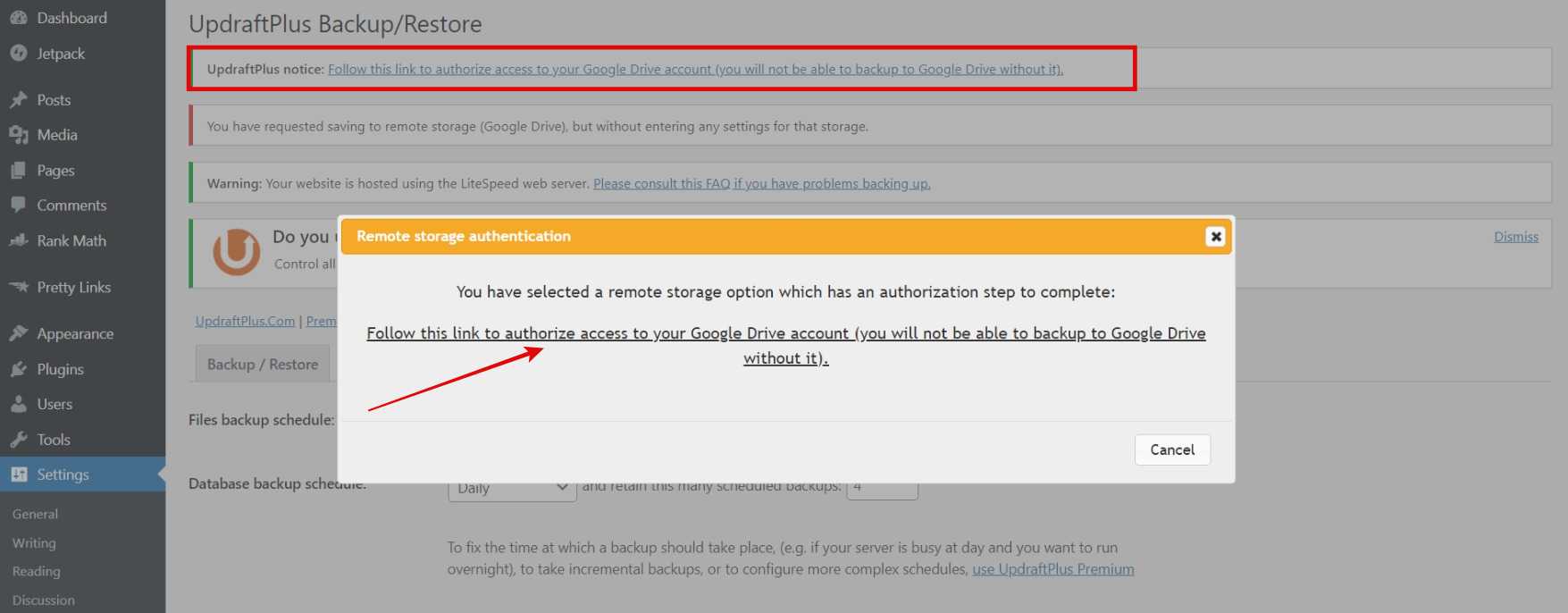Close the Remote storage authentication dialog
This screenshot has width=1568, height=613.
point(1215,237)
